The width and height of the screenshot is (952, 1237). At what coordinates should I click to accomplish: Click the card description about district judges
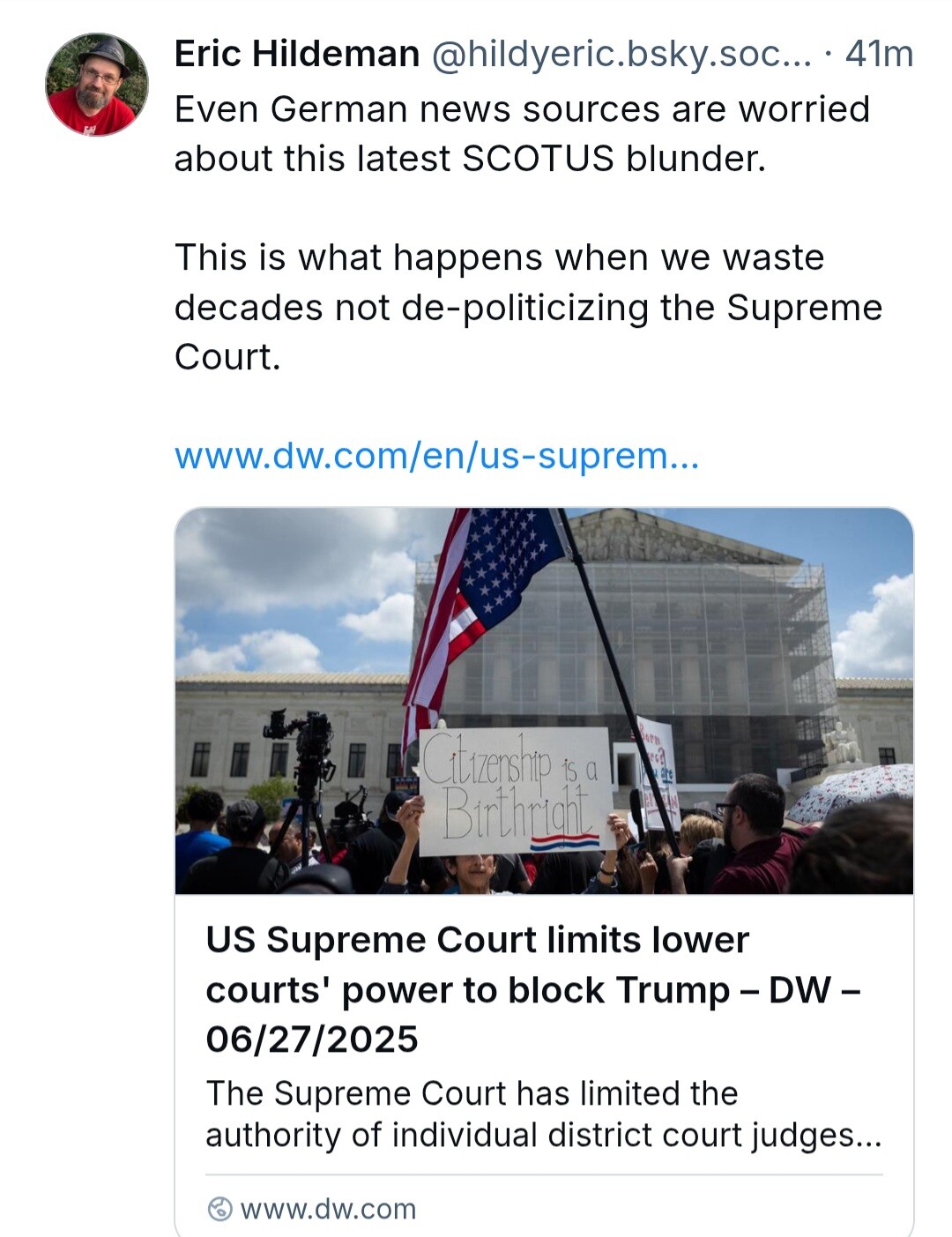pos(544,1114)
